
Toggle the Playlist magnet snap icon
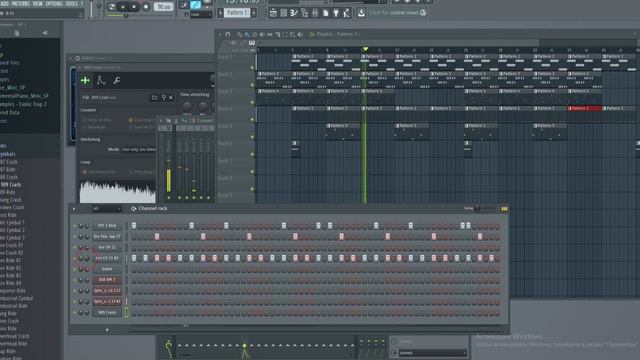point(228,35)
